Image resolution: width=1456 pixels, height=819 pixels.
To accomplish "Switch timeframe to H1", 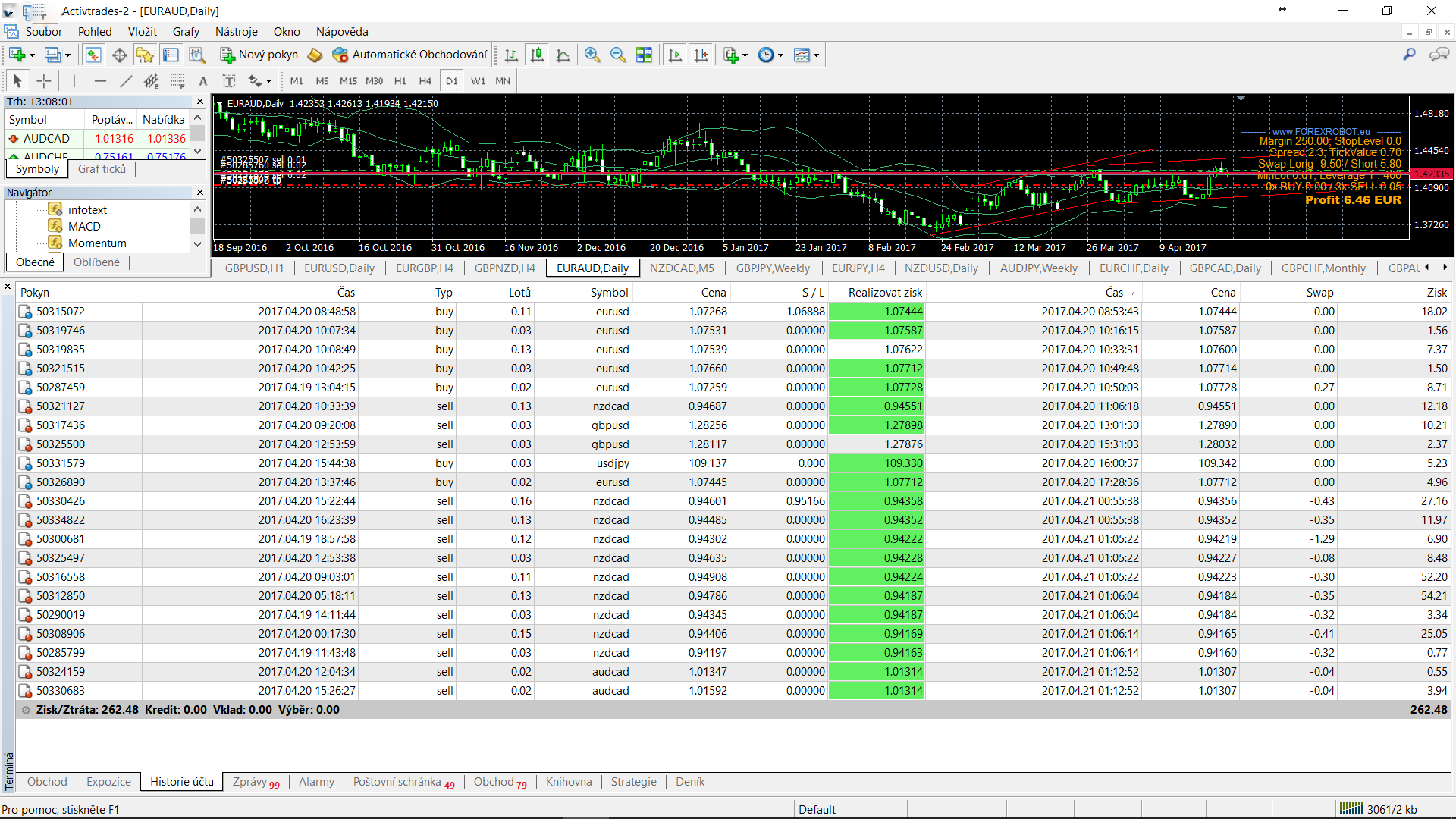I will click(400, 80).
